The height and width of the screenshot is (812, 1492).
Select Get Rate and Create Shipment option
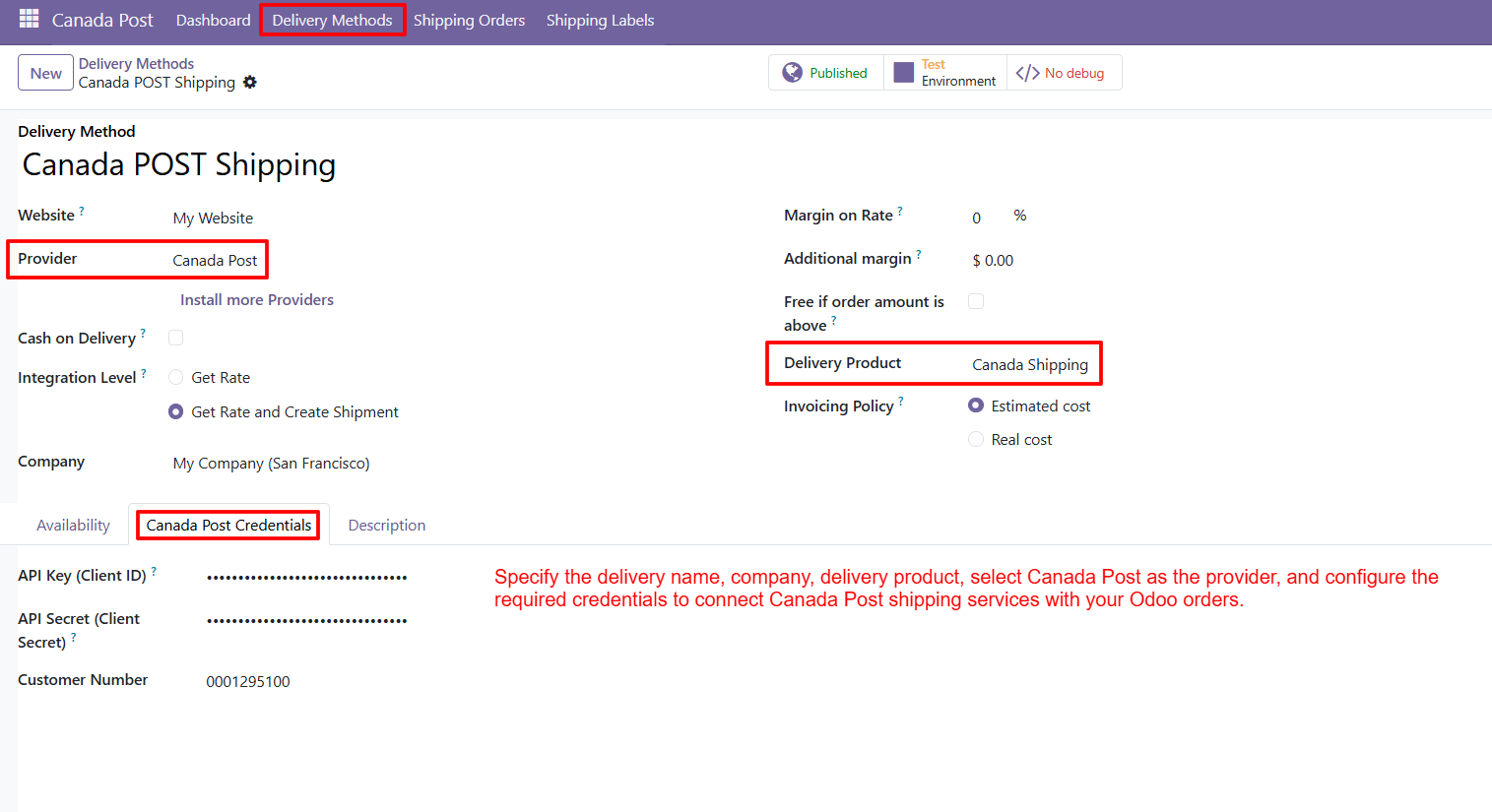[176, 411]
